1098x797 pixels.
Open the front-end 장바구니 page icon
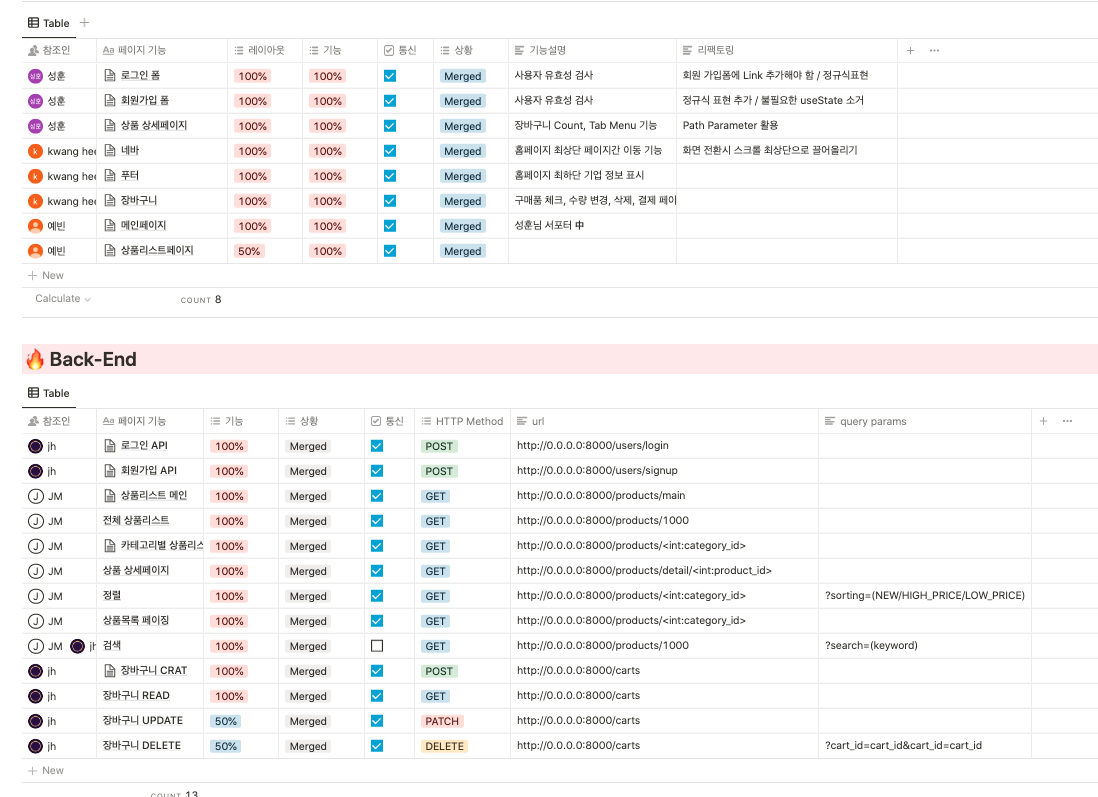(109, 200)
